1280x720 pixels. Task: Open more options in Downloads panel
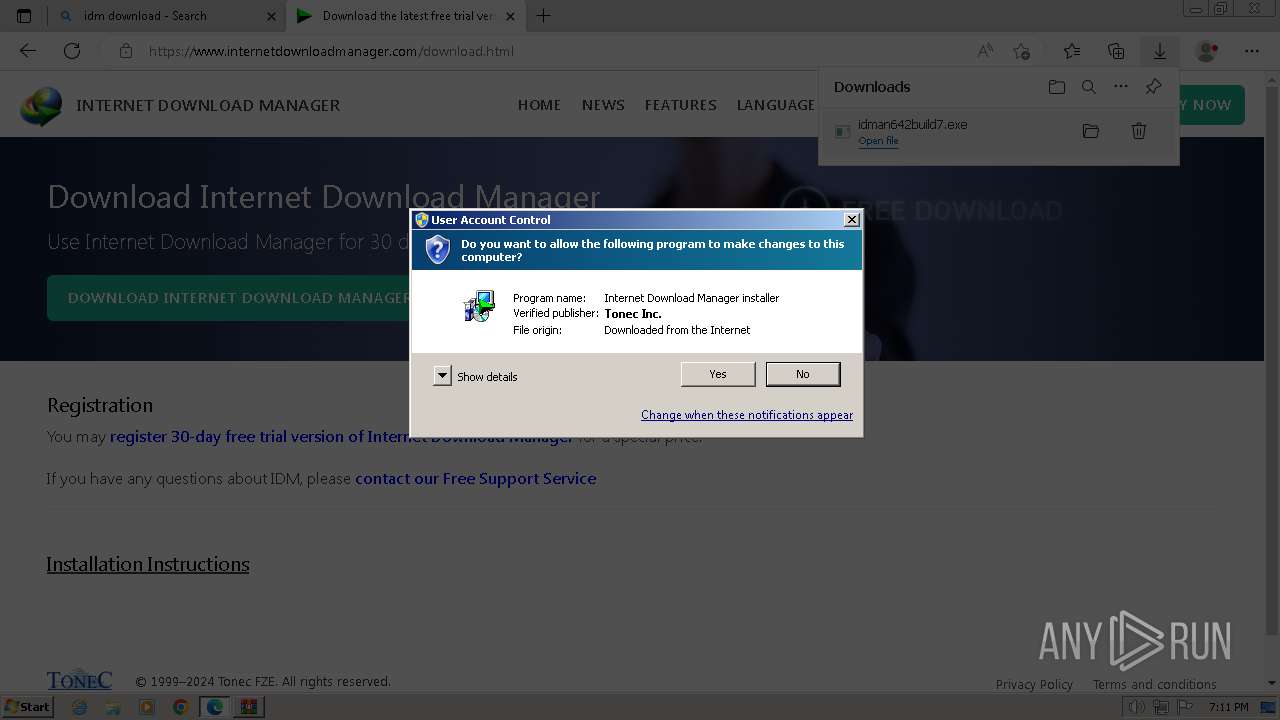pyautogui.click(x=1121, y=87)
